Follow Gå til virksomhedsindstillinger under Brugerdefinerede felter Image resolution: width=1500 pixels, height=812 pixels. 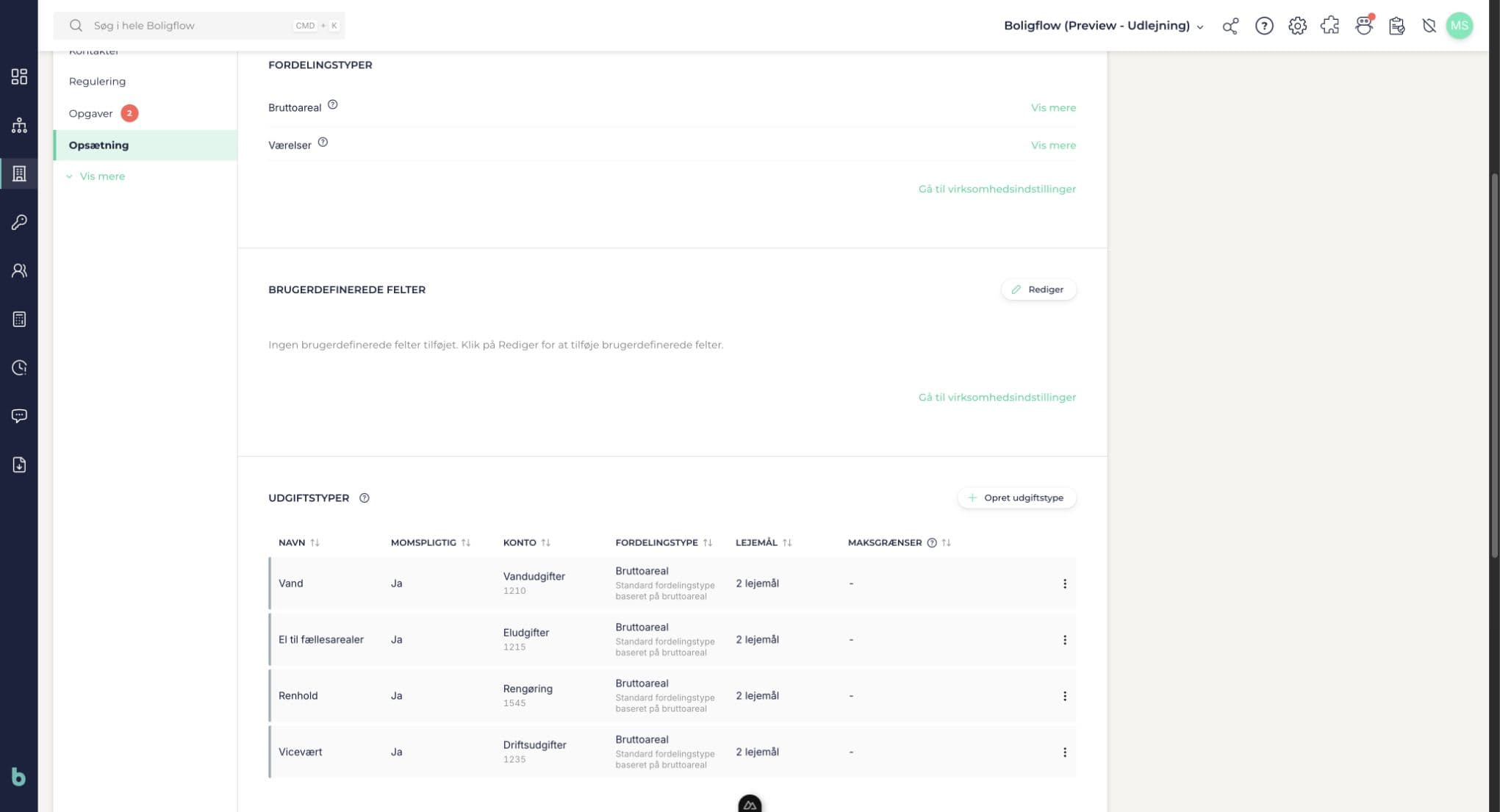click(x=997, y=397)
